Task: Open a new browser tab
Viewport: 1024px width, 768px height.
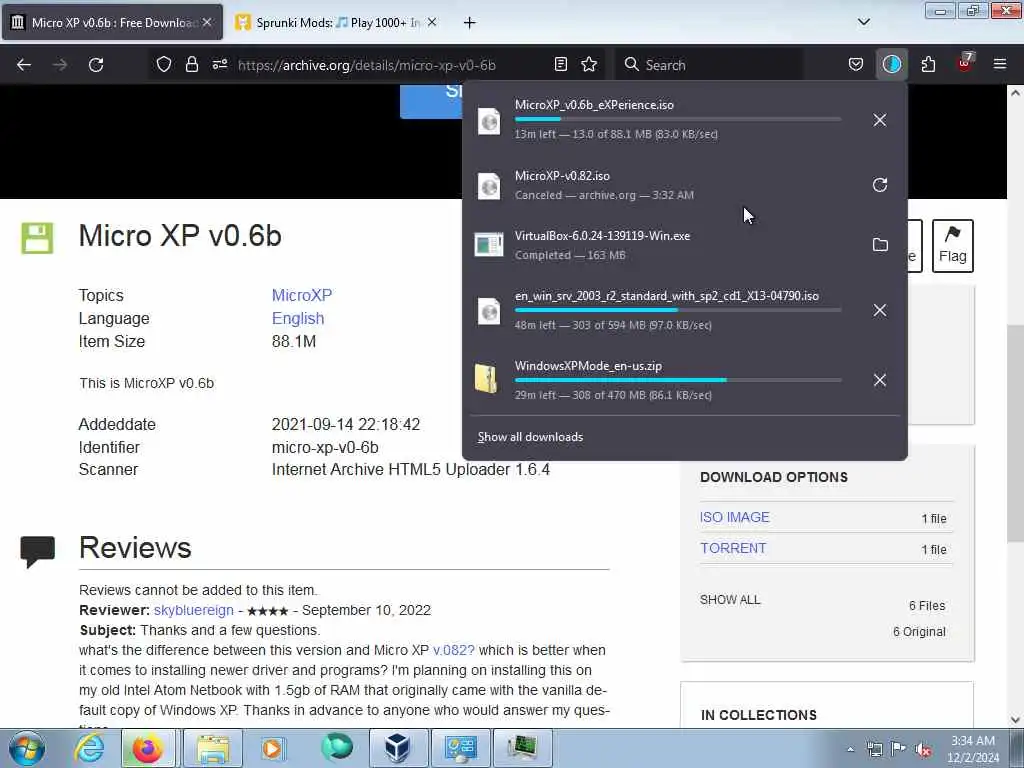Action: click(470, 23)
